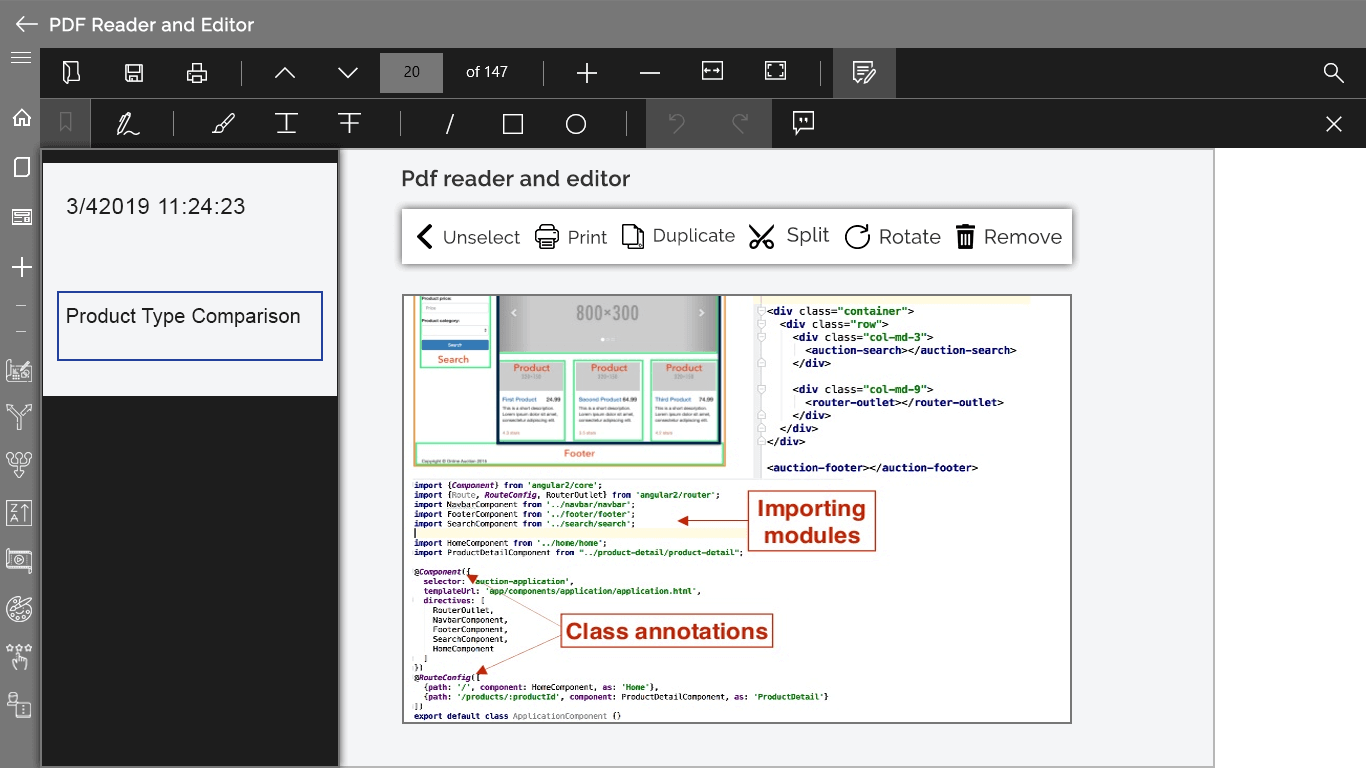Click Home icon in left sidebar
Image resolution: width=1366 pixels, height=768 pixels.
21,118
